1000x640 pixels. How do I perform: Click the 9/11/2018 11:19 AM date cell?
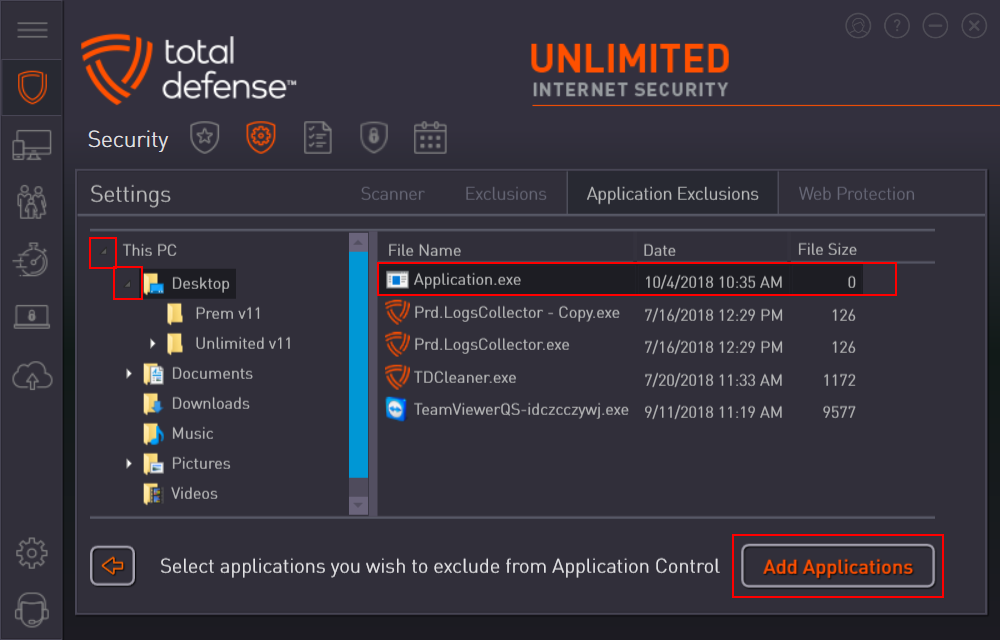click(713, 412)
